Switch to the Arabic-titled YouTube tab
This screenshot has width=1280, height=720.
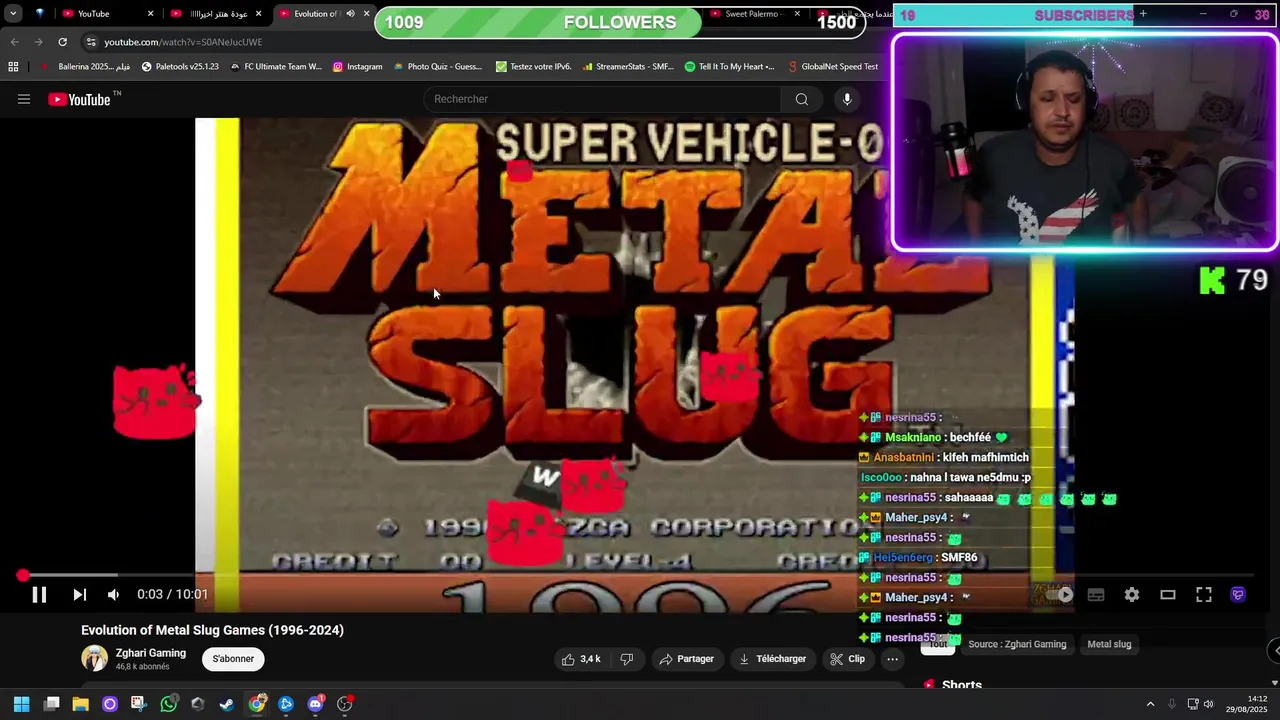[x=217, y=14]
